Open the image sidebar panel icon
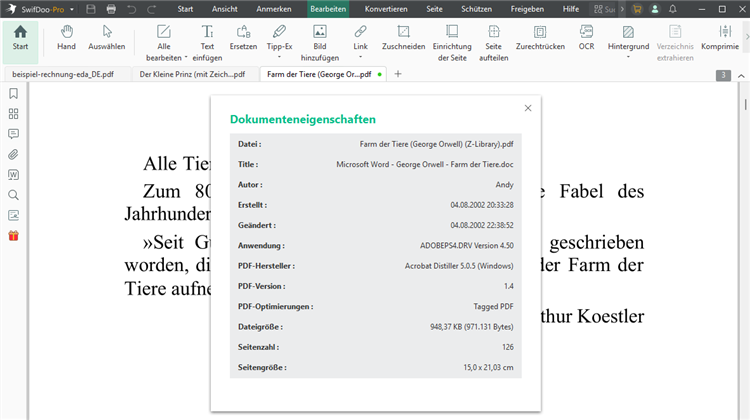Viewport: 750px width, 420px height. (x=13, y=215)
